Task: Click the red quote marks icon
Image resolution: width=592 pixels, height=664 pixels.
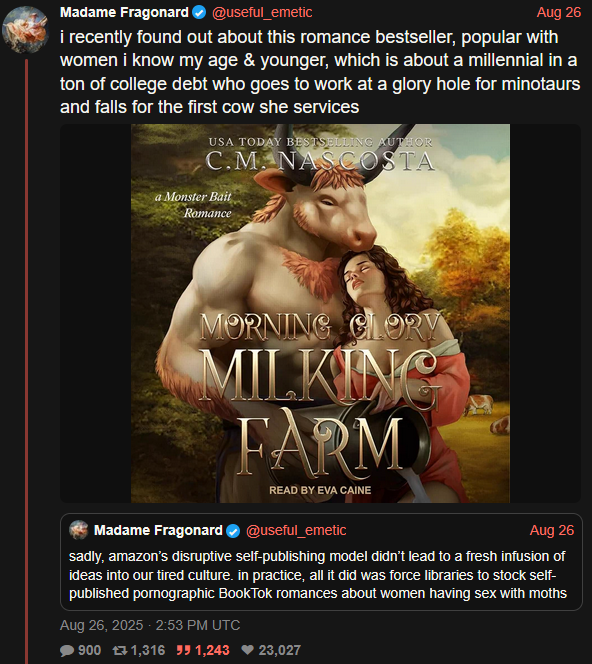Action: [x=183, y=650]
